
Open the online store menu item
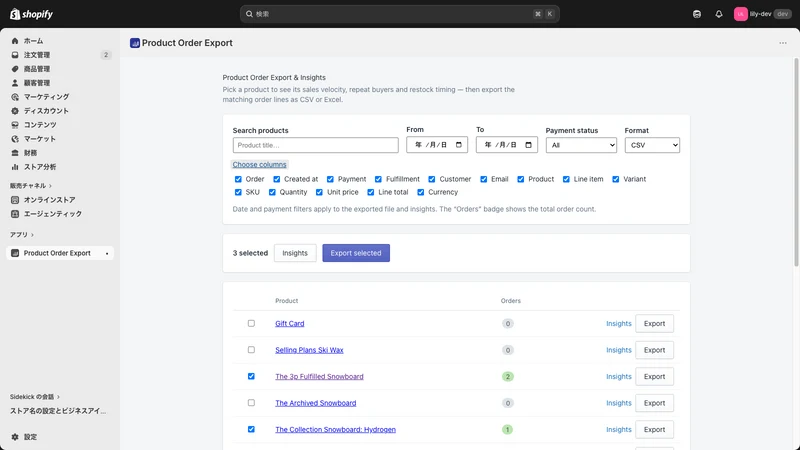[x=60, y=199]
